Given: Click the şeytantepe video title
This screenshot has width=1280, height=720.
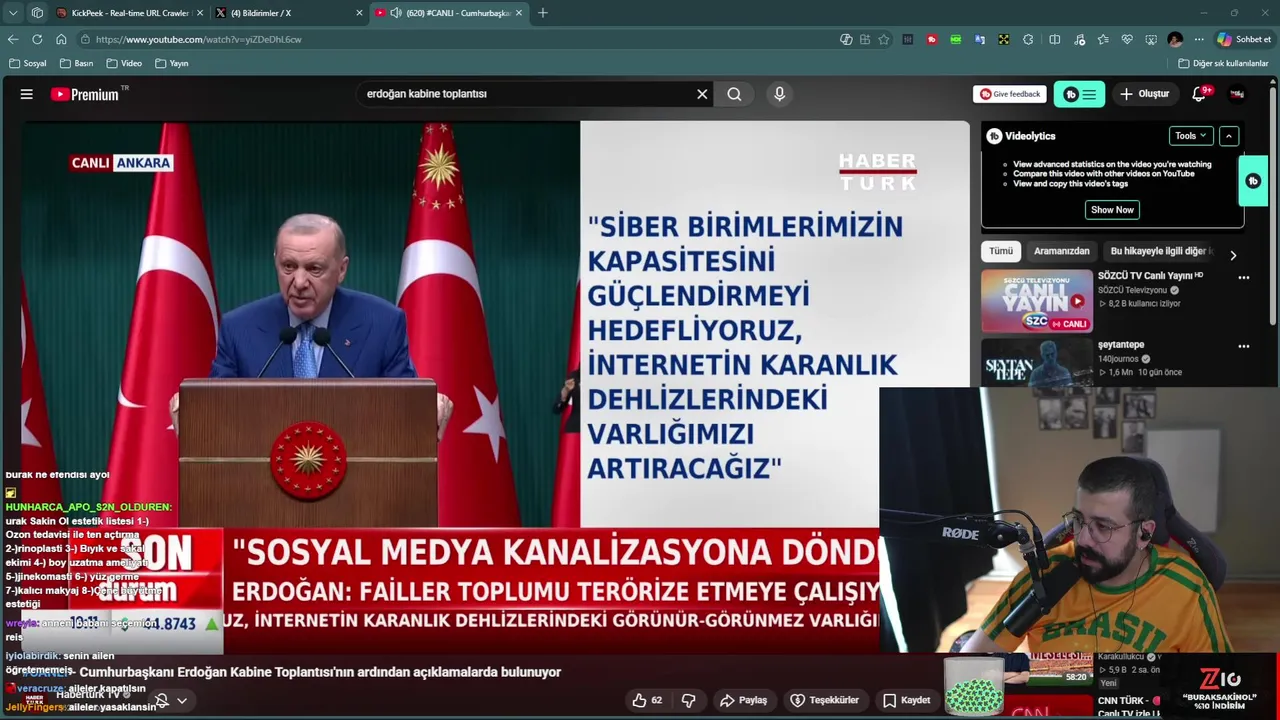Looking at the screenshot, I should 1121,344.
